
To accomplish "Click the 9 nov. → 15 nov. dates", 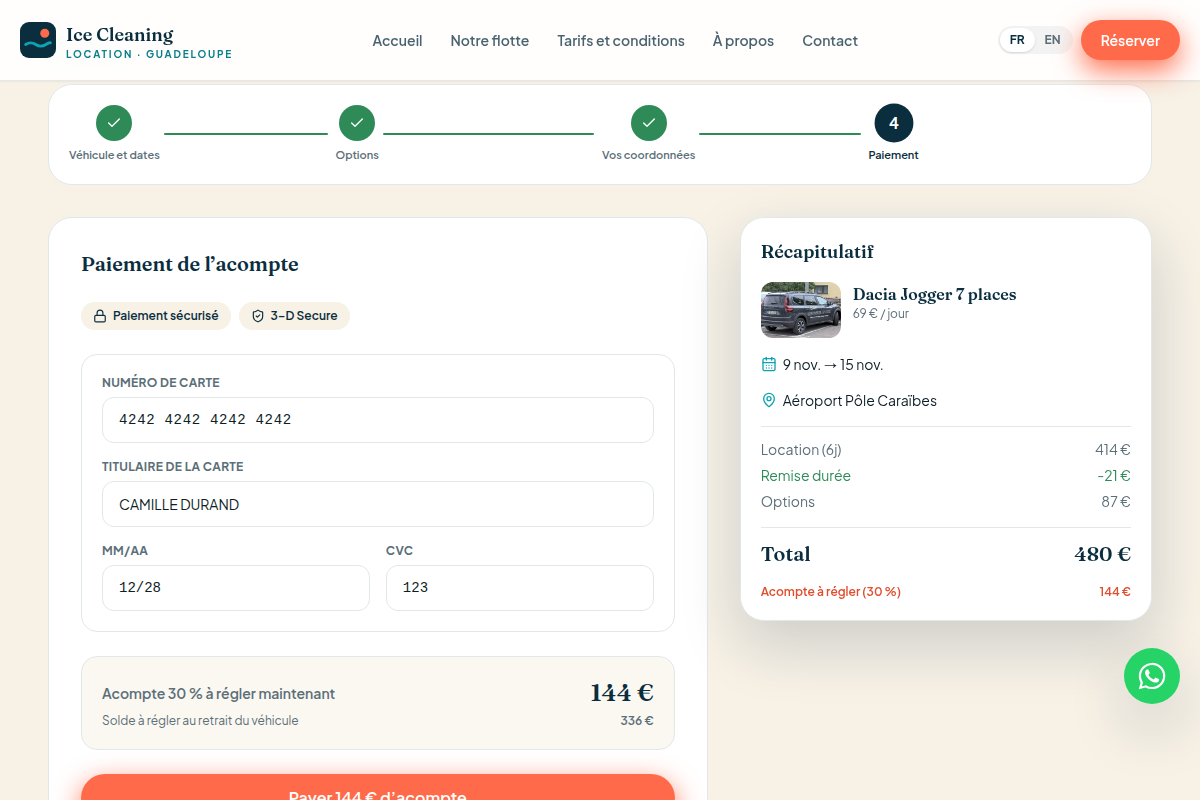I will 833,364.
